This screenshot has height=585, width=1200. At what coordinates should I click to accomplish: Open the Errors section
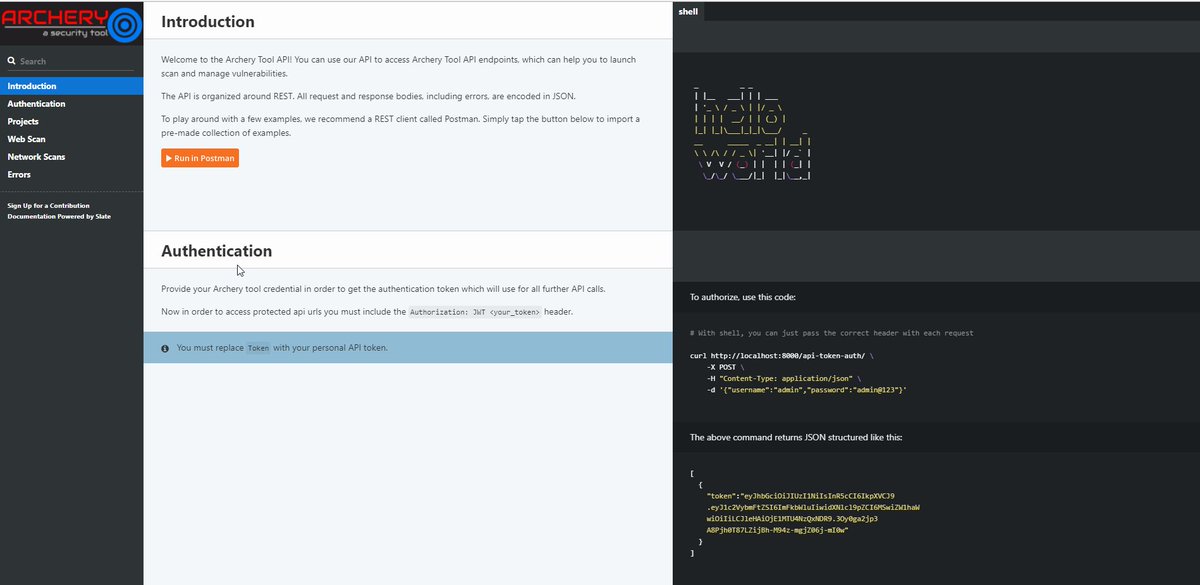coord(18,174)
